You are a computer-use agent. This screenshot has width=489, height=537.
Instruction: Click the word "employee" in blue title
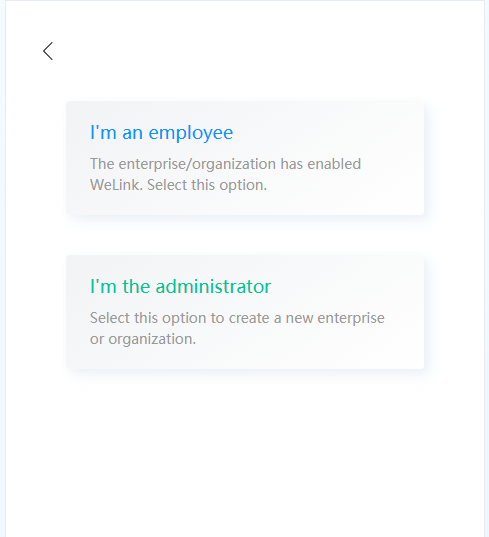(x=191, y=133)
